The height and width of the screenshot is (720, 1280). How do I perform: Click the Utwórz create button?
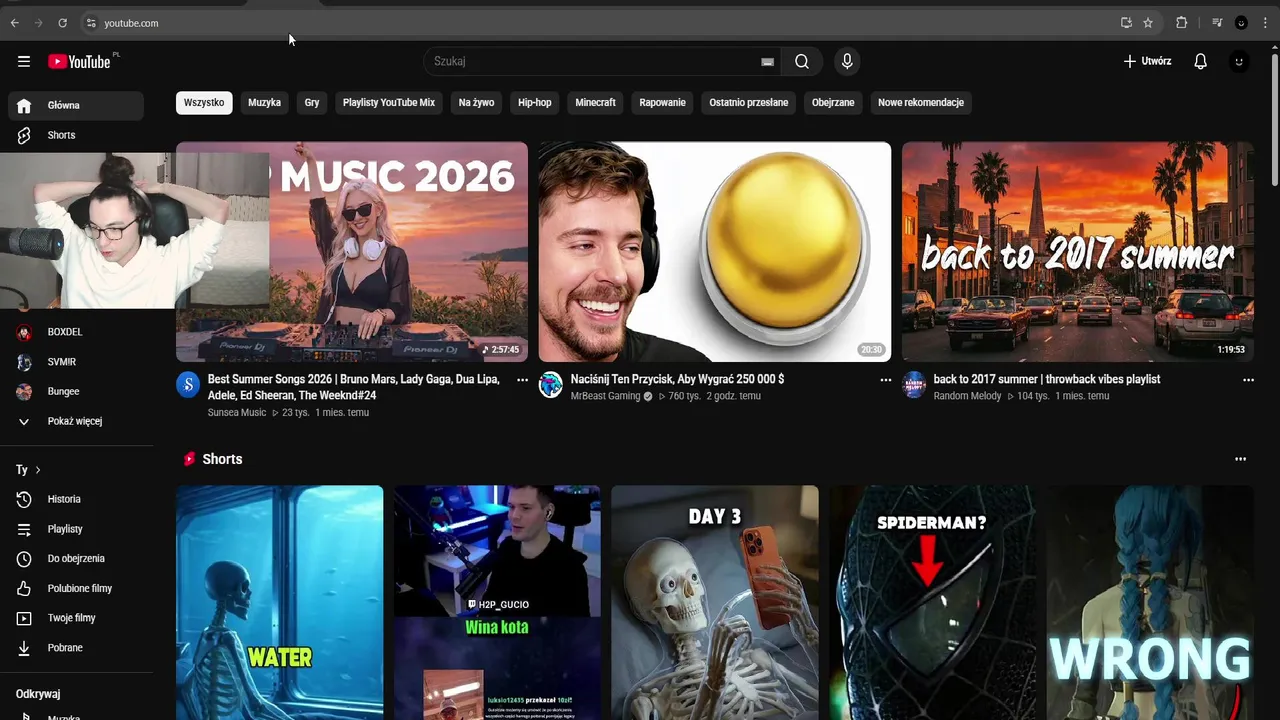pyautogui.click(x=1147, y=61)
